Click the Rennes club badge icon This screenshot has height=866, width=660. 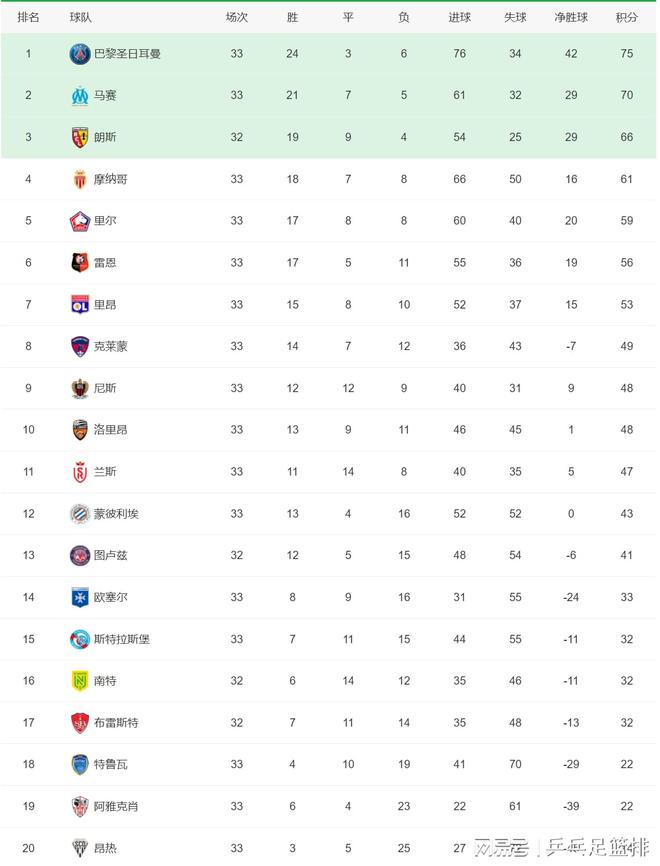click(80, 263)
